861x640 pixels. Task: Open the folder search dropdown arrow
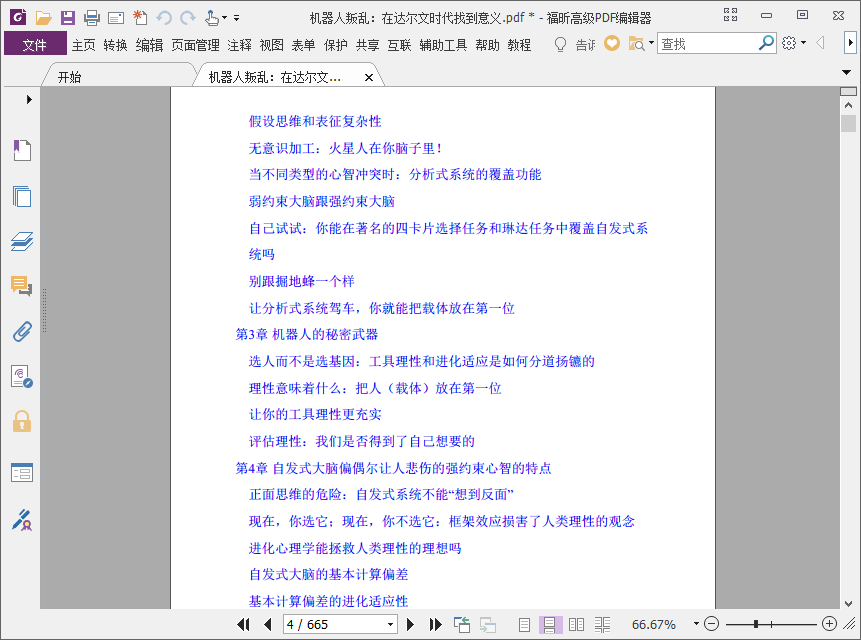(x=651, y=42)
